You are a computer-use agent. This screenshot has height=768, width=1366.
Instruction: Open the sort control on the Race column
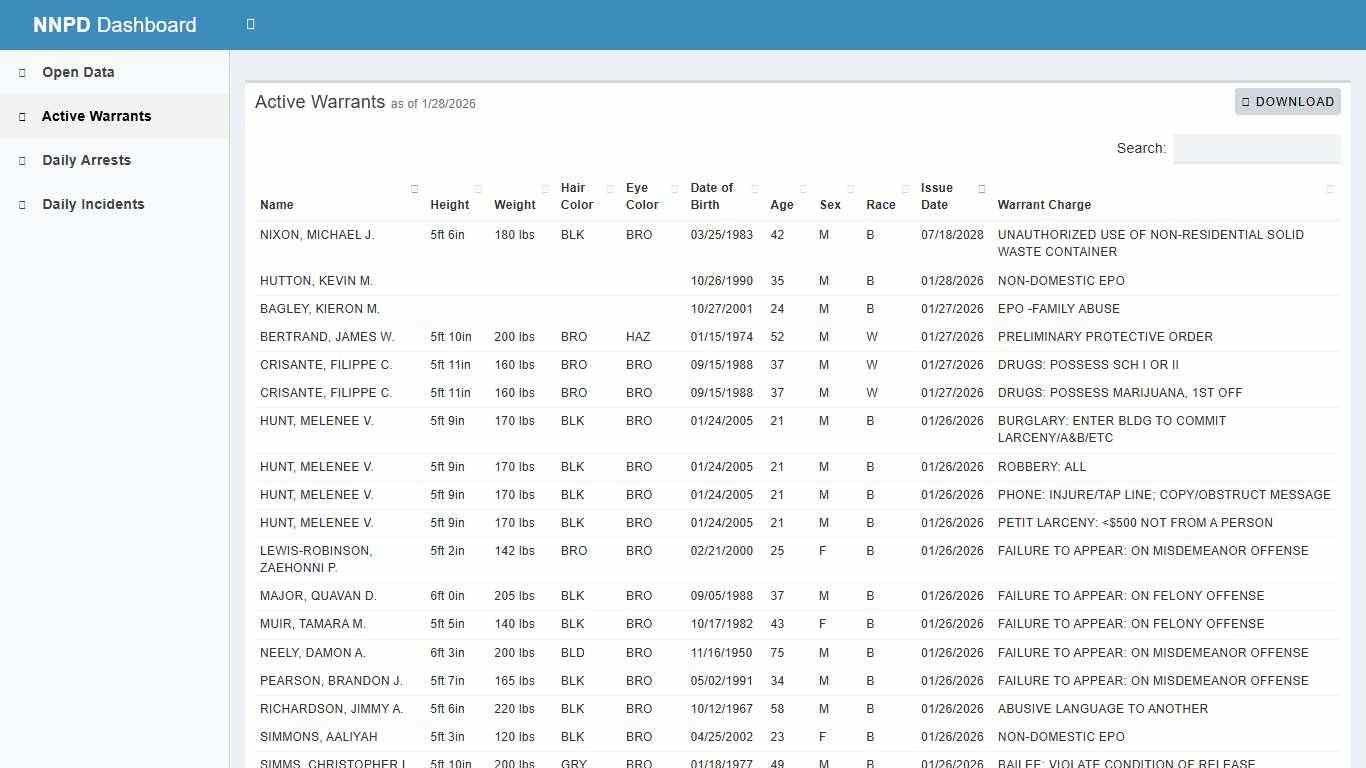pyautogui.click(x=904, y=189)
